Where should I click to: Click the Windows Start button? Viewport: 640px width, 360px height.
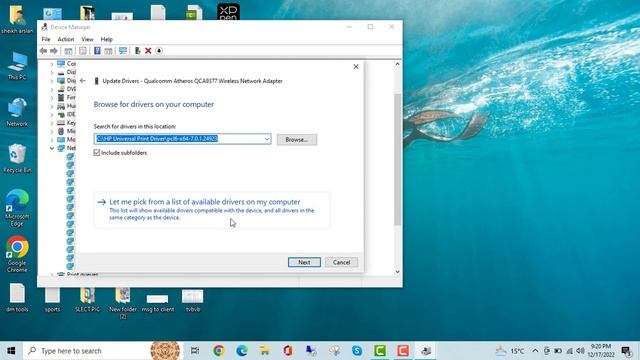(11, 351)
